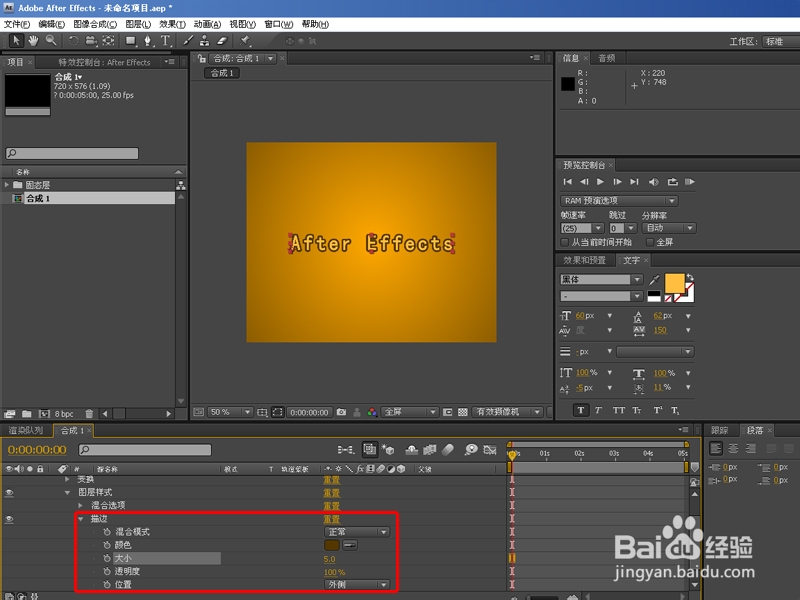Expand the 固态层 folder
The image size is (800, 600).
7,185
